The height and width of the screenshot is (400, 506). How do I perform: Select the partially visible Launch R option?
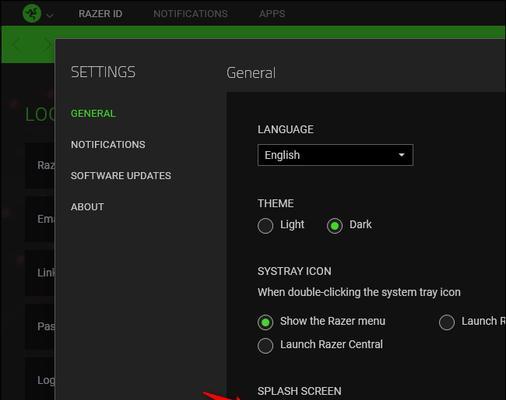pyautogui.click(x=447, y=322)
